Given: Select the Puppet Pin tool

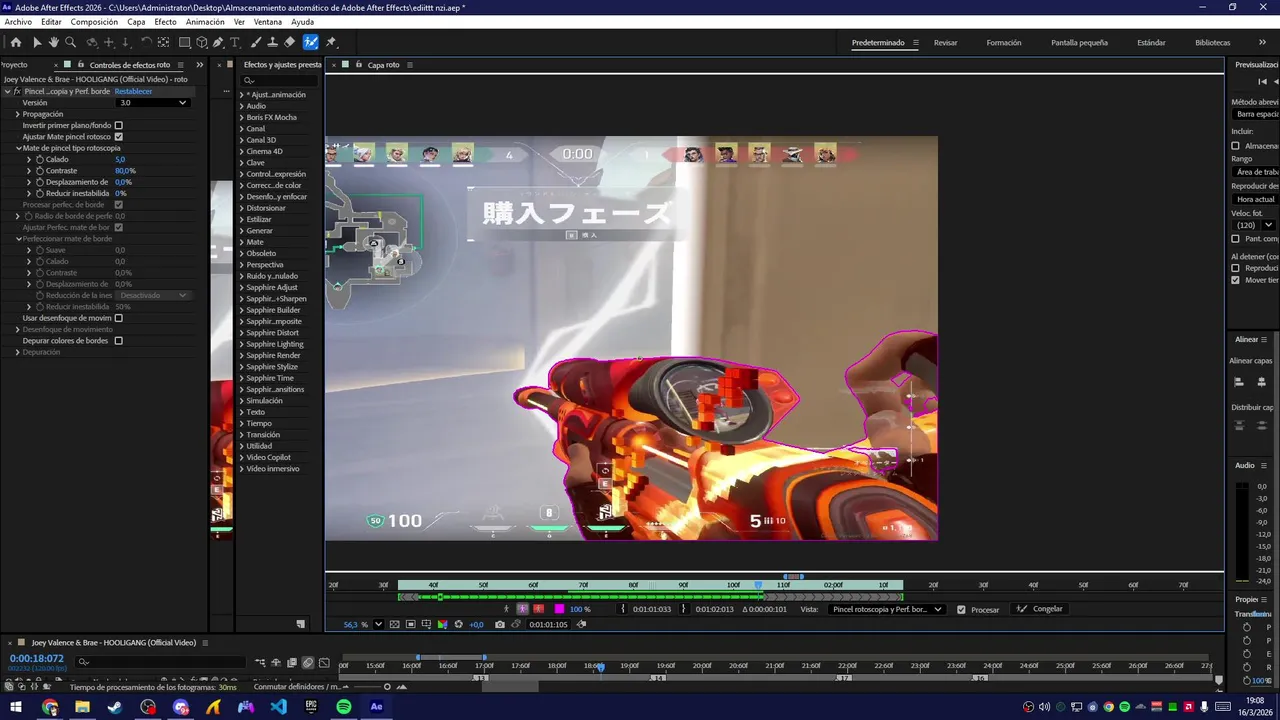Looking at the screenshot, I should (x=331, y=42).
